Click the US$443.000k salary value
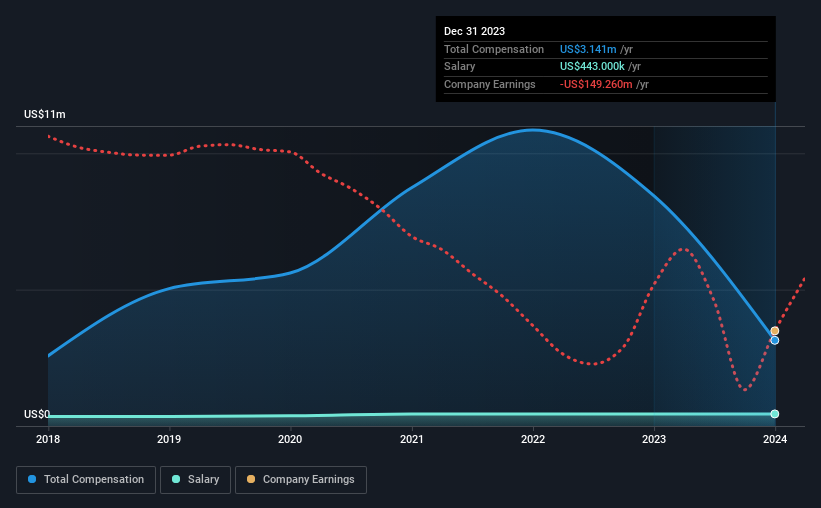Image resolution: width=821 pixels, height=508 pixels. click(592, 67)
